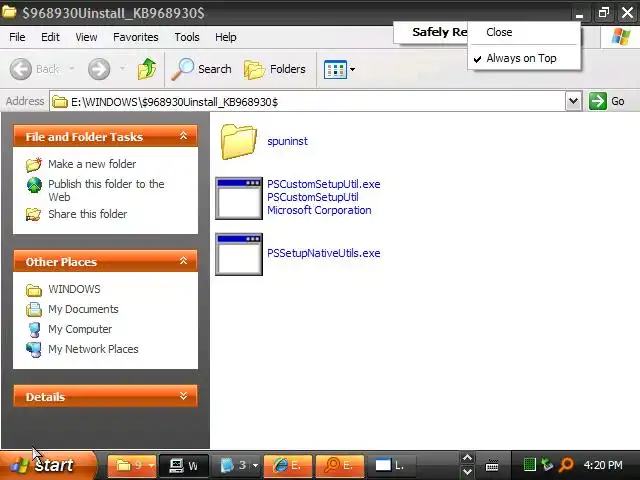Image resolution: width=640 pixels, height=480 pixels.
Task: Click the Safely Remove Hardware tray icon
Action: [x=547, y=464]
